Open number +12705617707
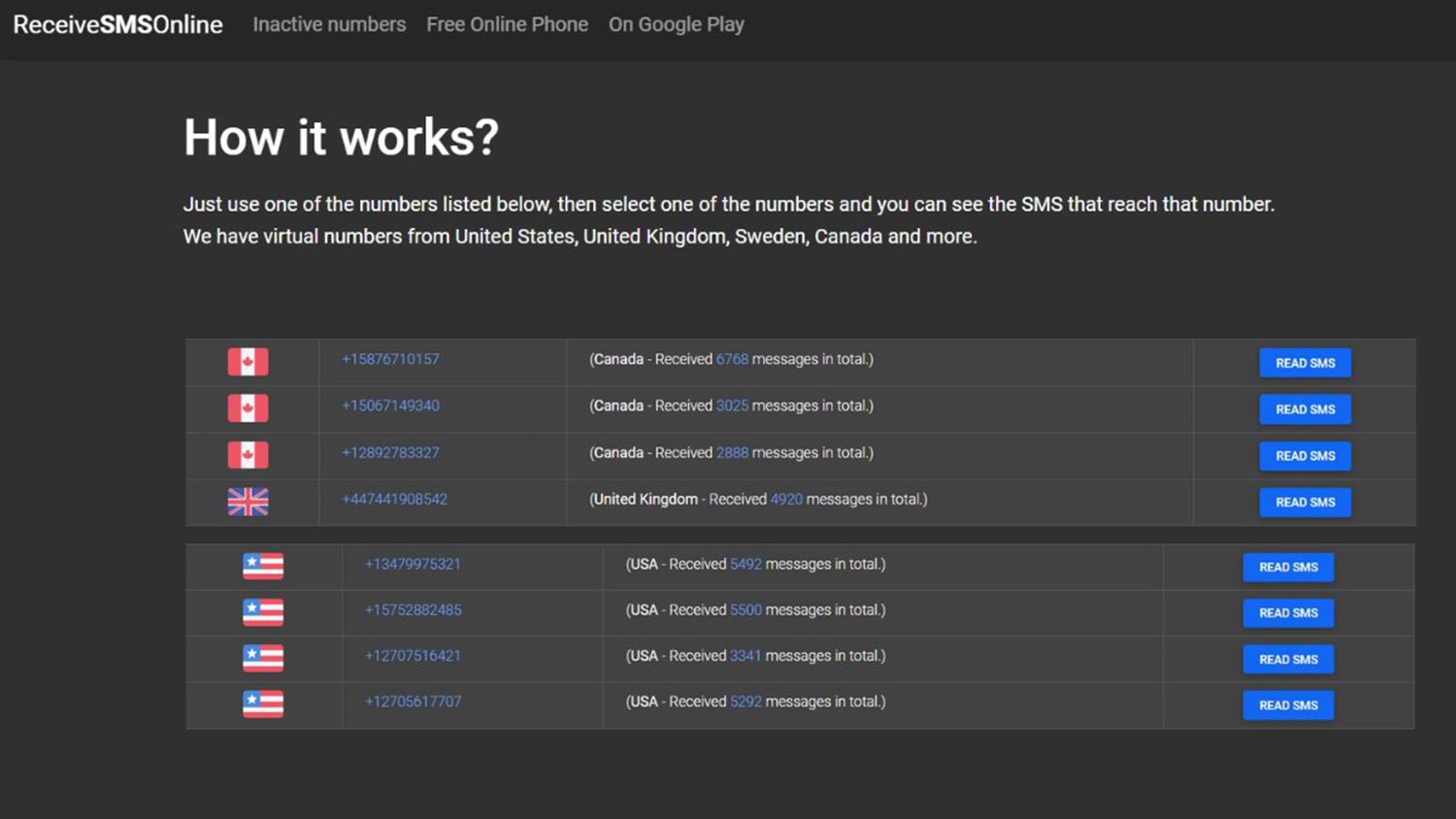Image resolution: width=1456 pixels, height=819 pixels. [x=413, y=701]
